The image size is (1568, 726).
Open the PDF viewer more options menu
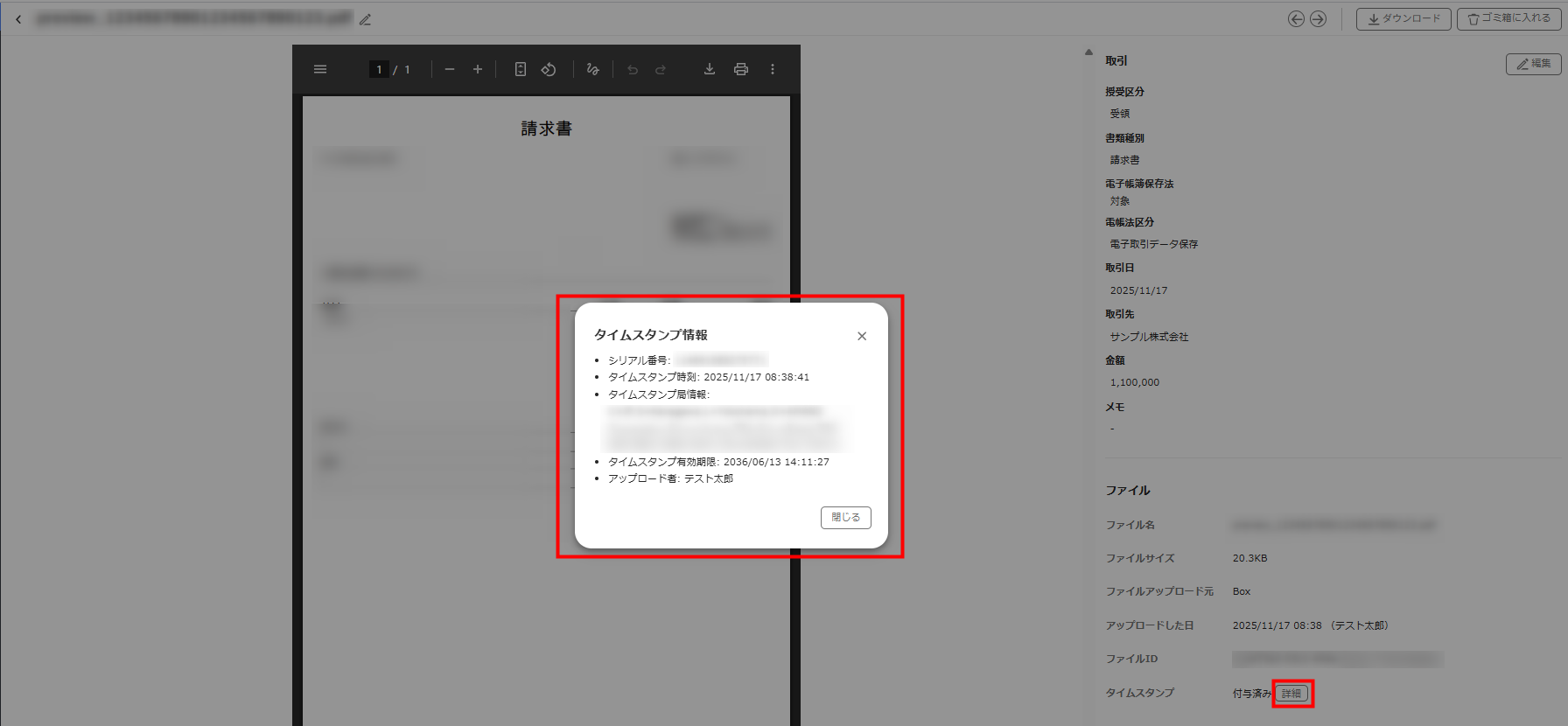[773, 69]
